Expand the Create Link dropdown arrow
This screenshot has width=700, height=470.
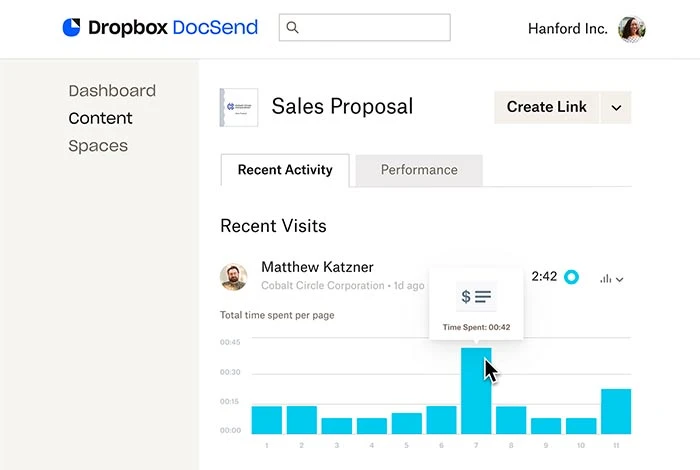click(616, 108)
